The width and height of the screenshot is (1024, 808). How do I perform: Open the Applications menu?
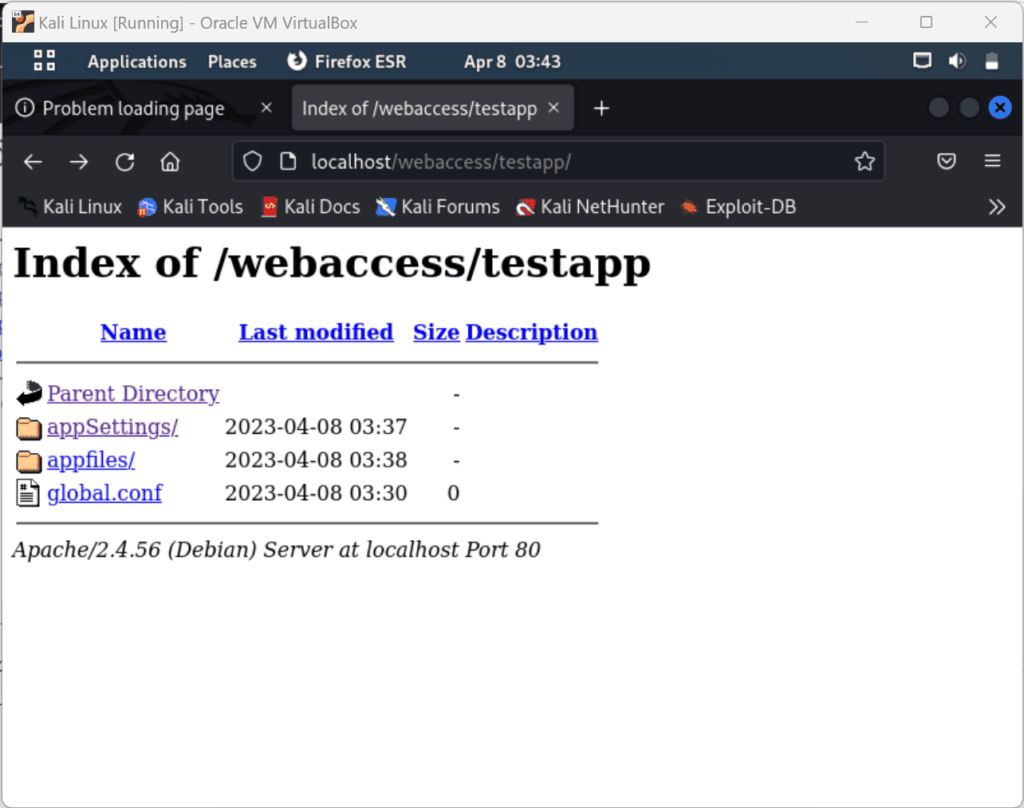click(136, 62)
